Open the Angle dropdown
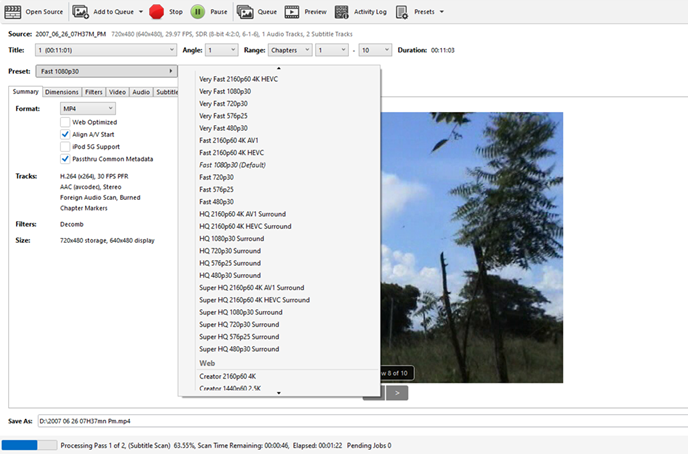Image resolution: width=688 pixels, height=454 pixels. coord(221,49)
